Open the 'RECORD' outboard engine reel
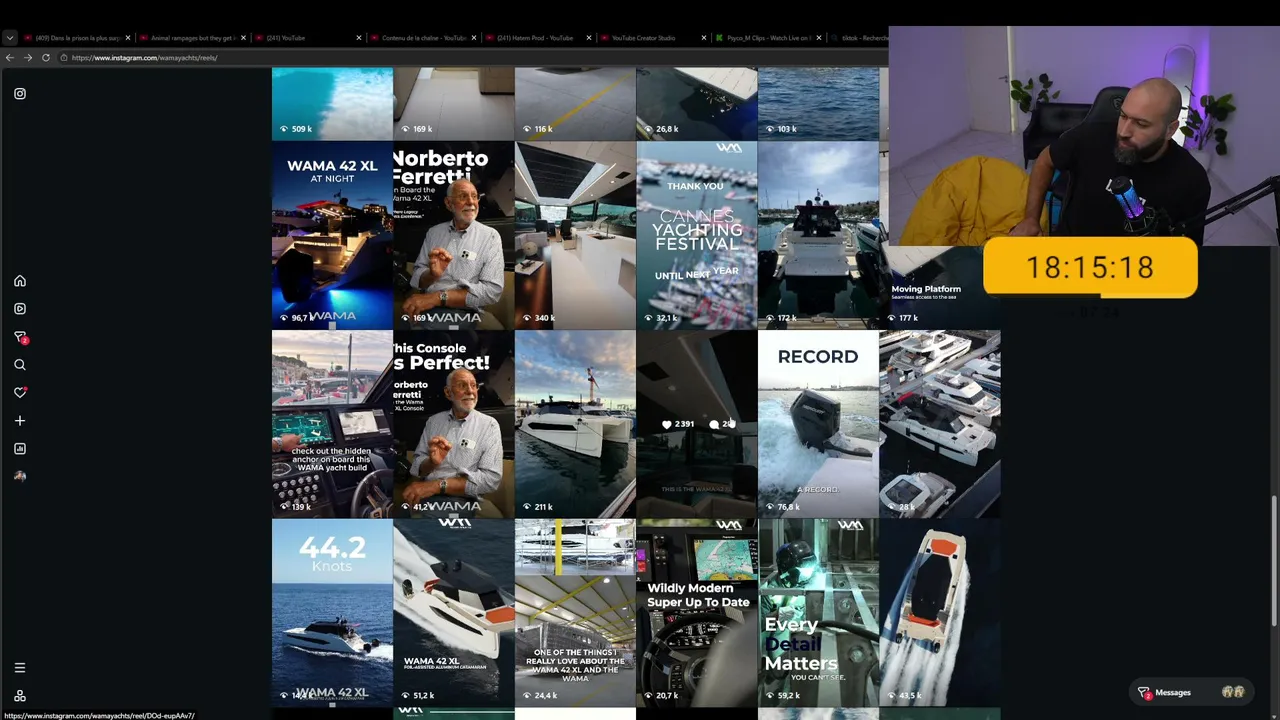1280x720 pixels. click(818, 424)
